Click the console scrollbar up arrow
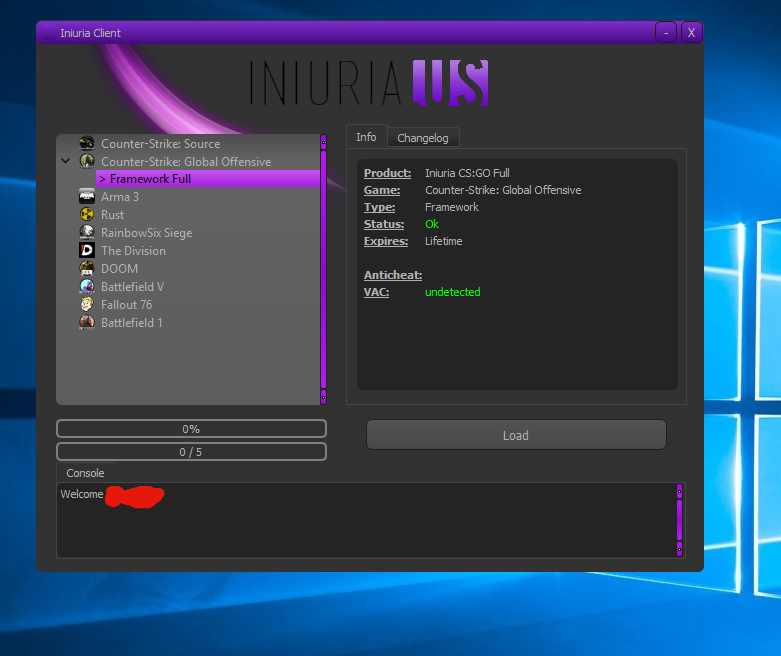Screen dimensions: 781x656 tap(679, 492)
